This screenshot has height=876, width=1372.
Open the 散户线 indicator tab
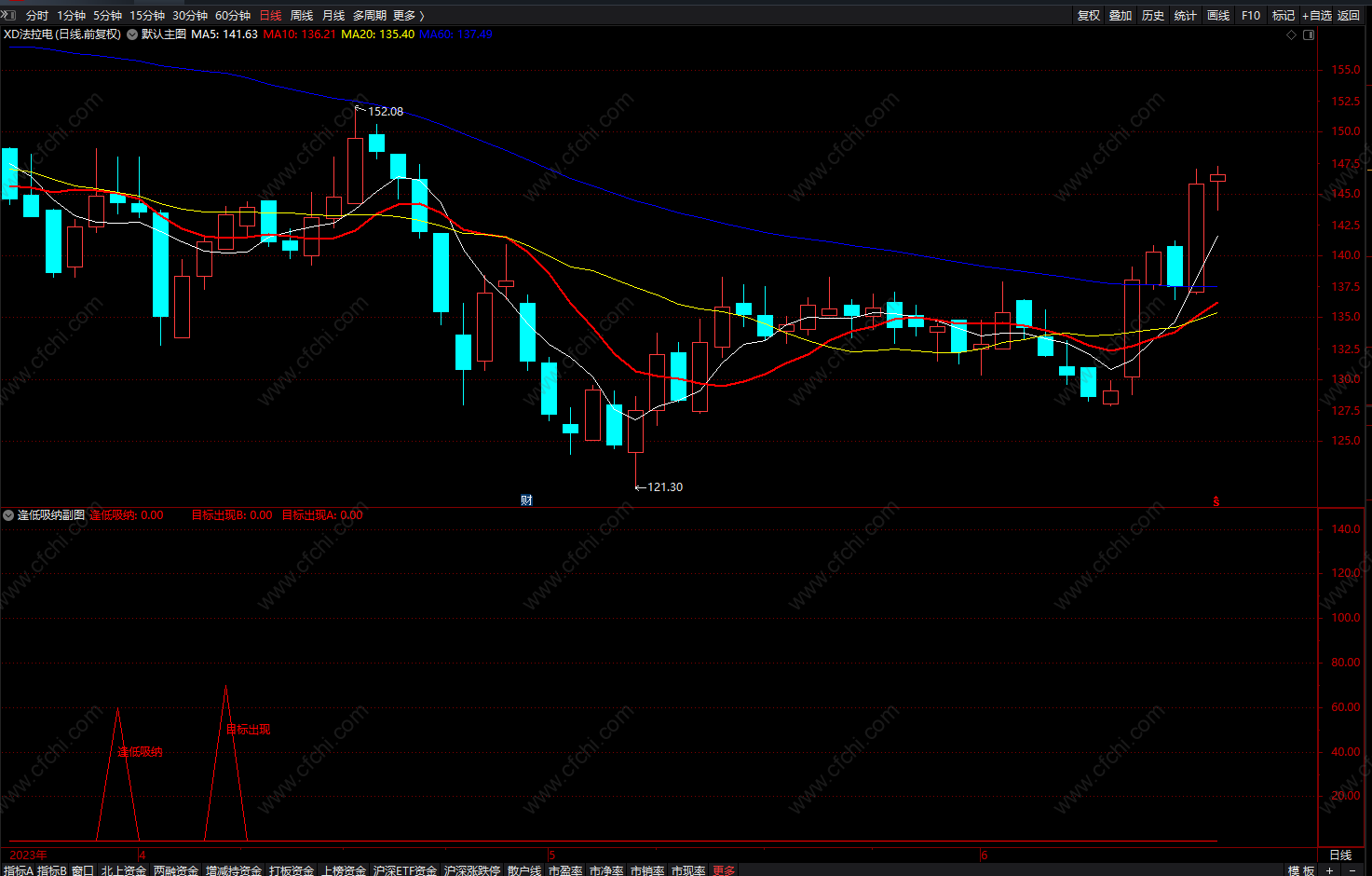point(524,870)
